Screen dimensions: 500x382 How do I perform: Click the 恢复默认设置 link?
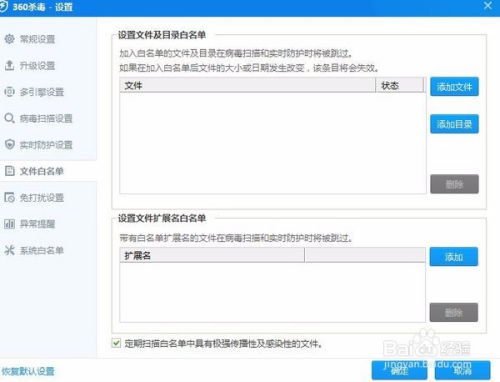click(x=28, y=371)
